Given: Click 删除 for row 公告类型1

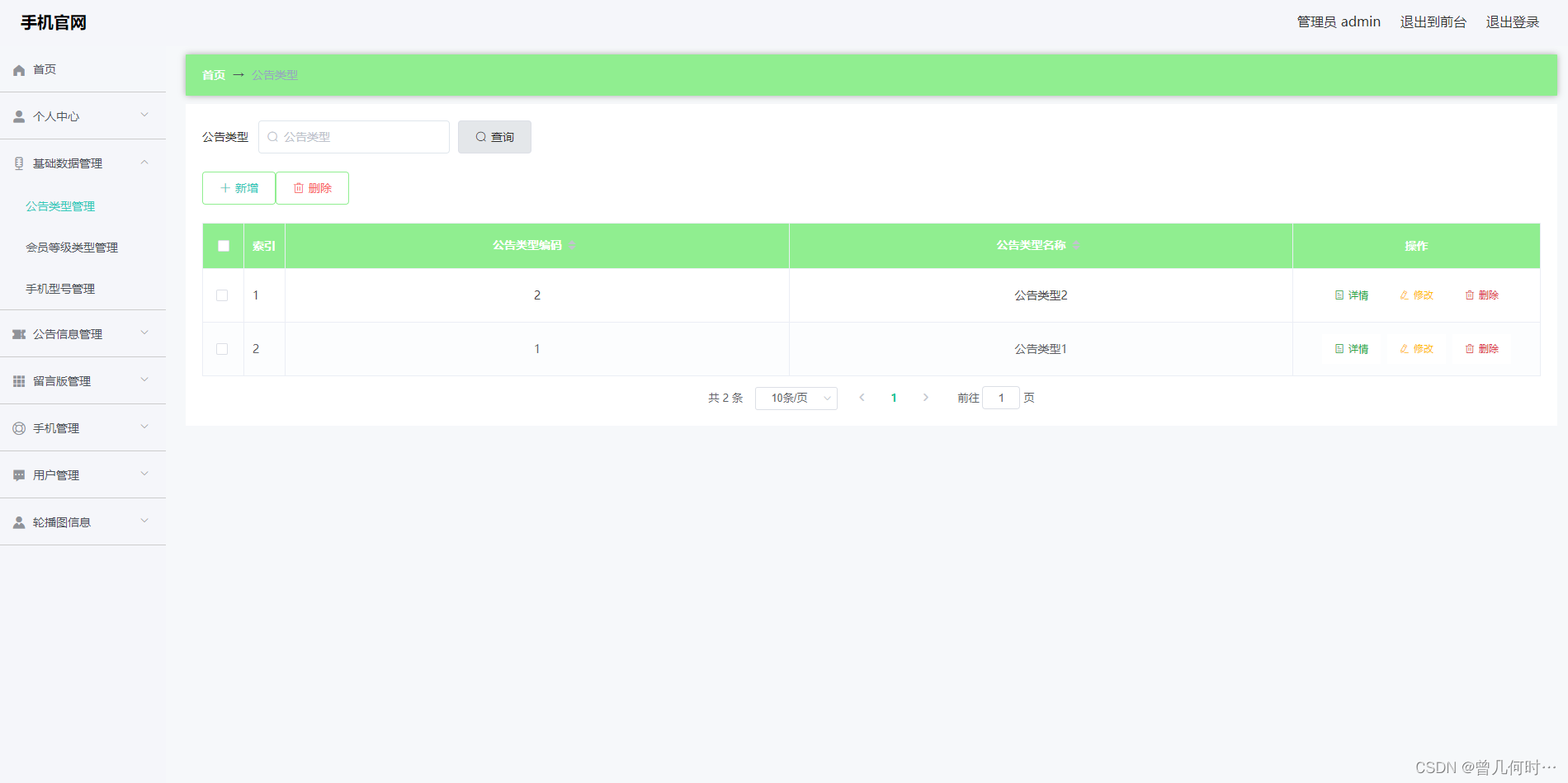Looking at the screenshot, I should point(1482,349).
